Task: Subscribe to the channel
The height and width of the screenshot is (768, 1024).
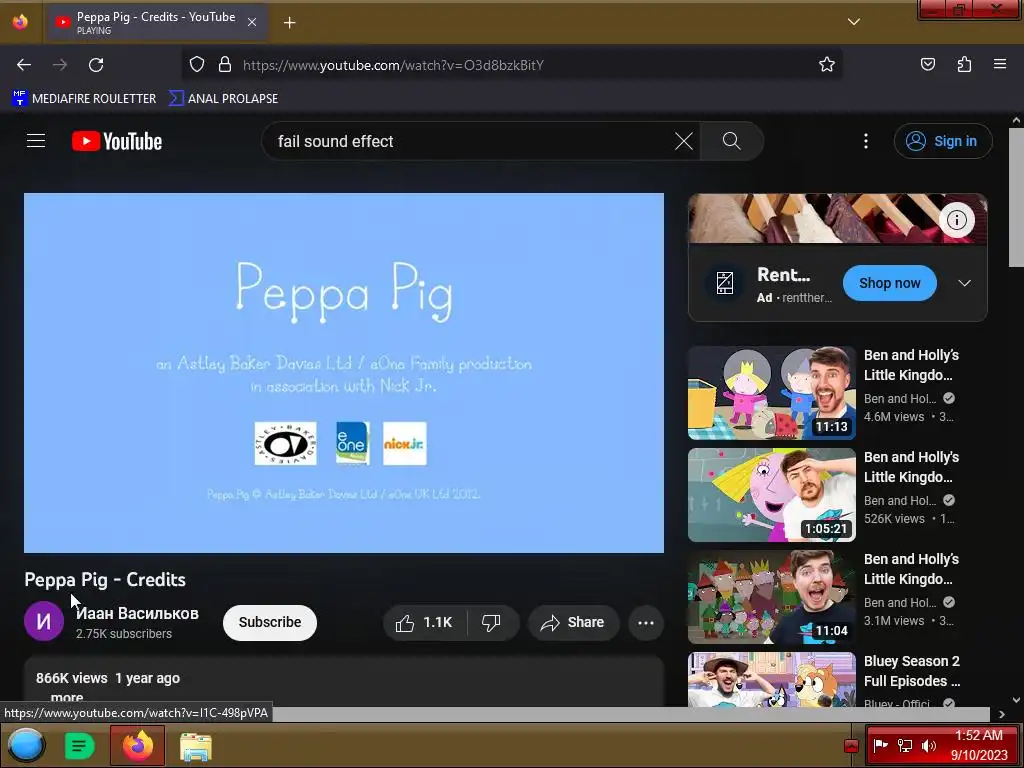Action: click(x=270, y=622)
